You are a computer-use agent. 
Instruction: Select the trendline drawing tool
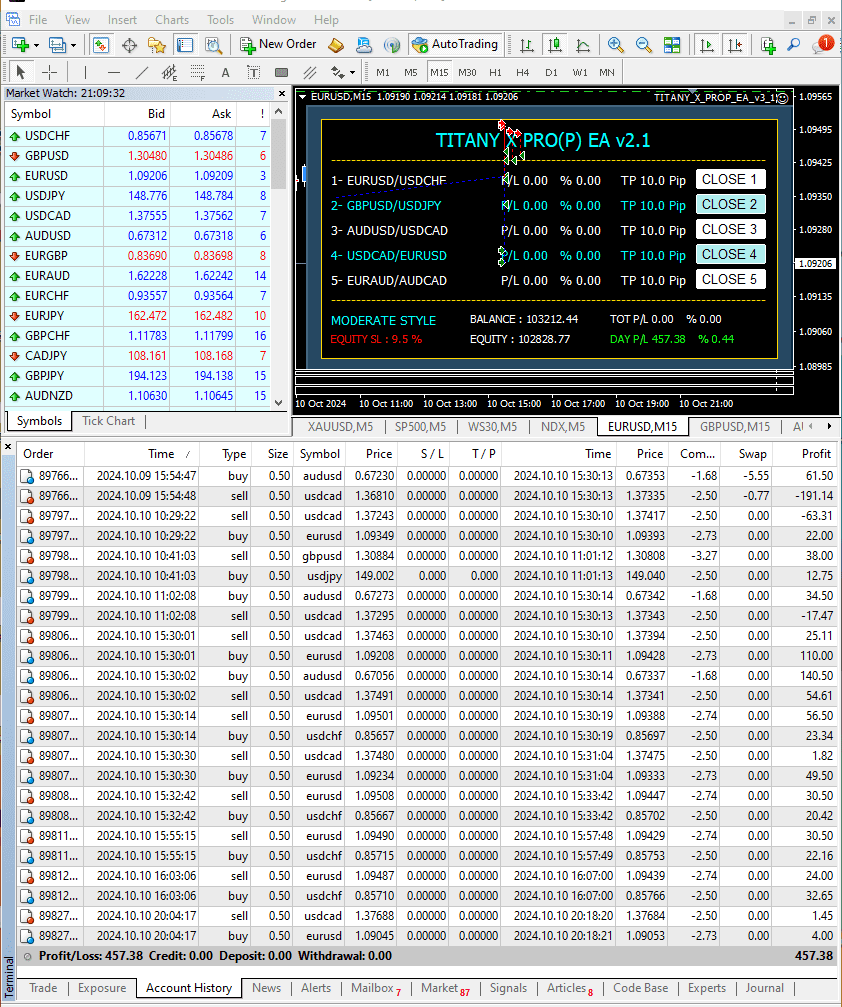pos(142,72)
